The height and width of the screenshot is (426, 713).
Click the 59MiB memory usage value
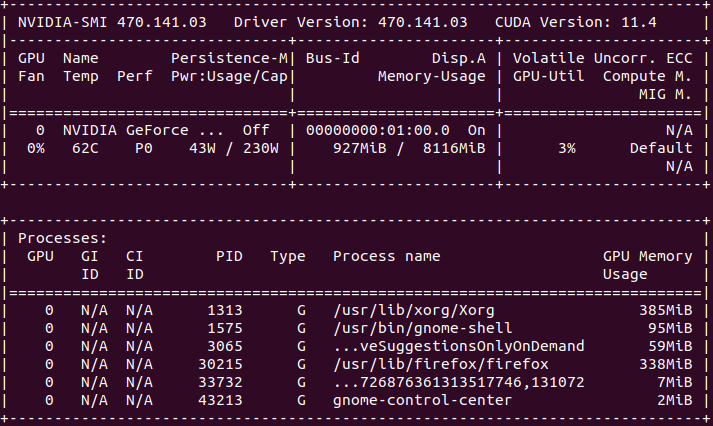pos(670,346)
